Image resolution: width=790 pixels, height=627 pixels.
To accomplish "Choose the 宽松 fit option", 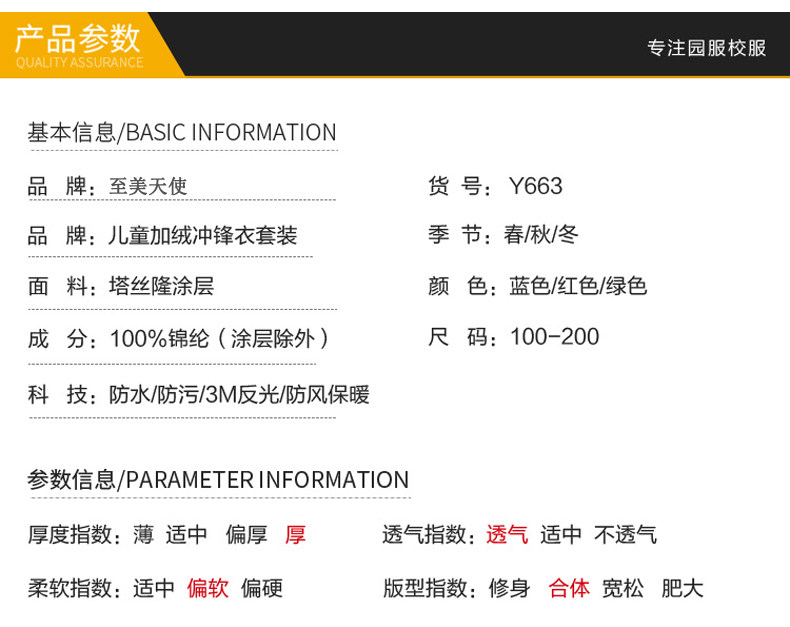I will coord(623,588).
